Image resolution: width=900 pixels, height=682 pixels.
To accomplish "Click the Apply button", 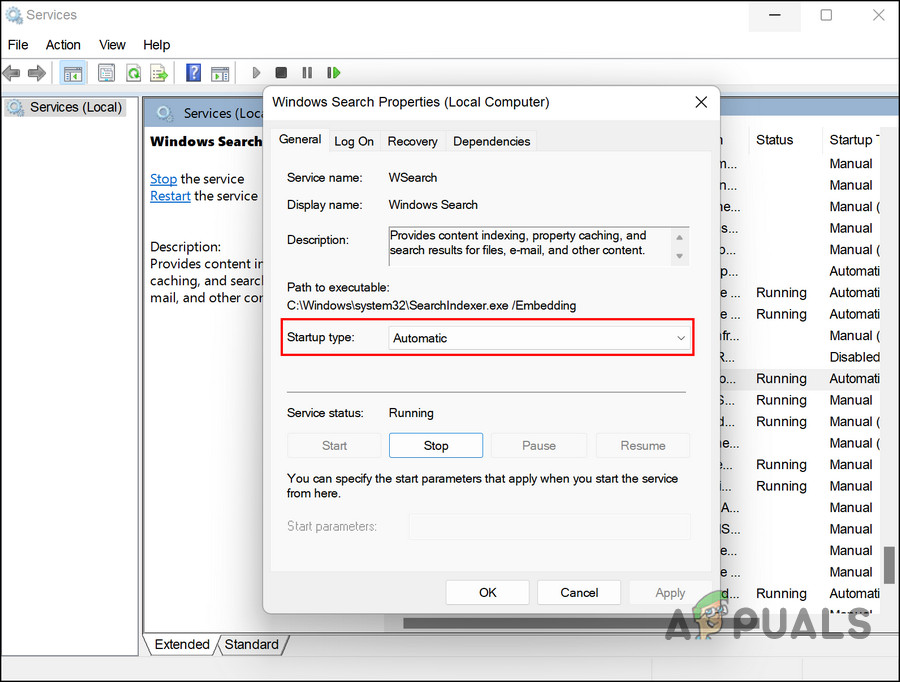I will pyautogui.click(x=670, y=592).
